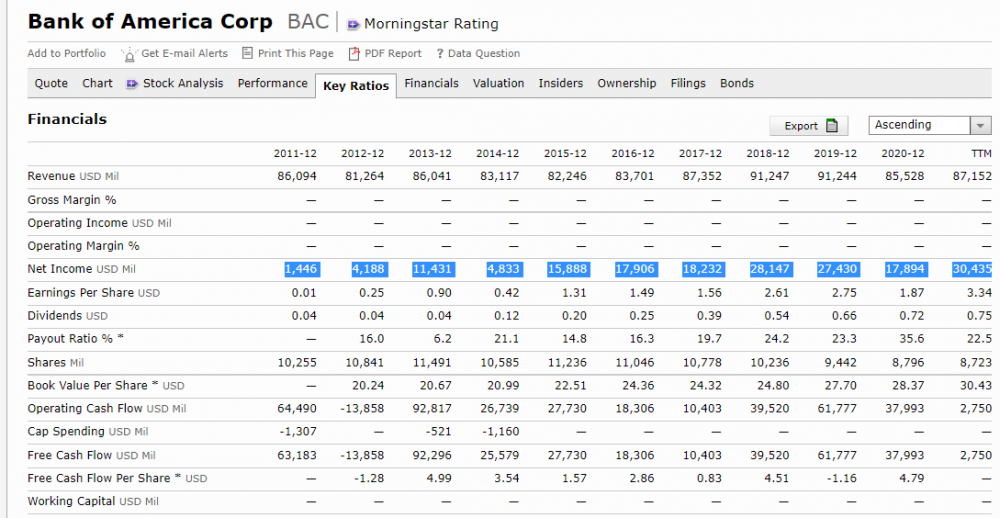
Task: Click operating cash flow value 92,817
Action: (432, 408)
